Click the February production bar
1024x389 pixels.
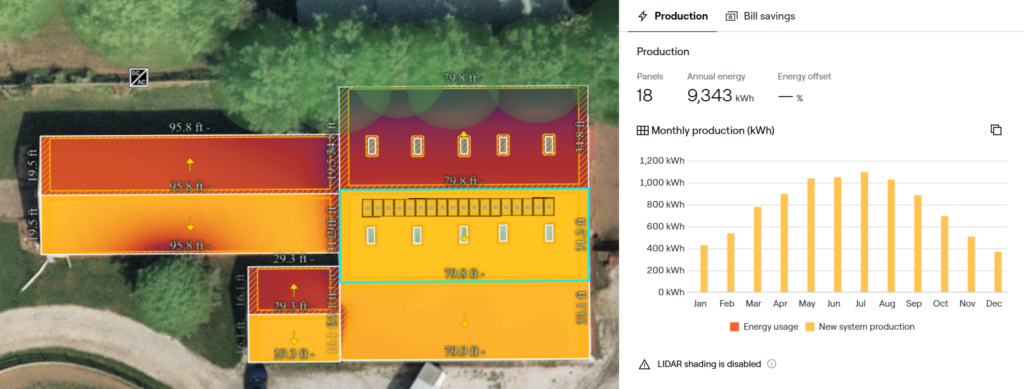731,262
